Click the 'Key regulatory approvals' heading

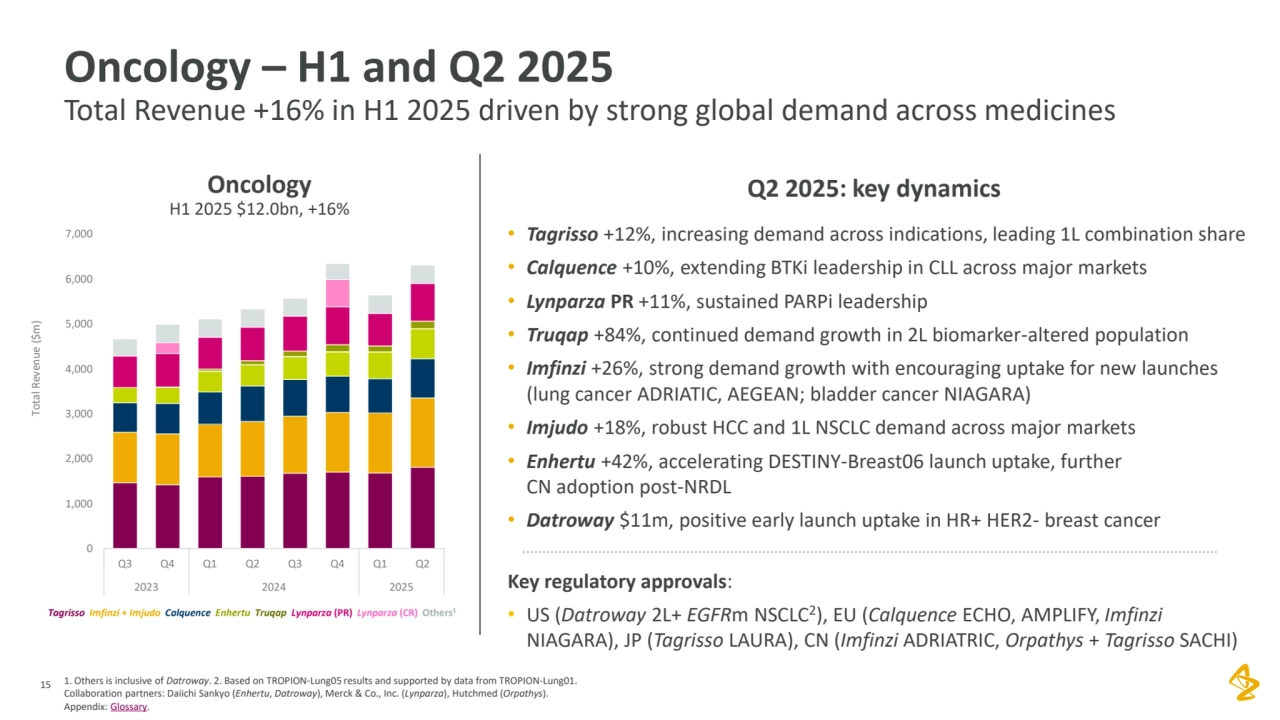pyautogui.click(x=621, y=582)
